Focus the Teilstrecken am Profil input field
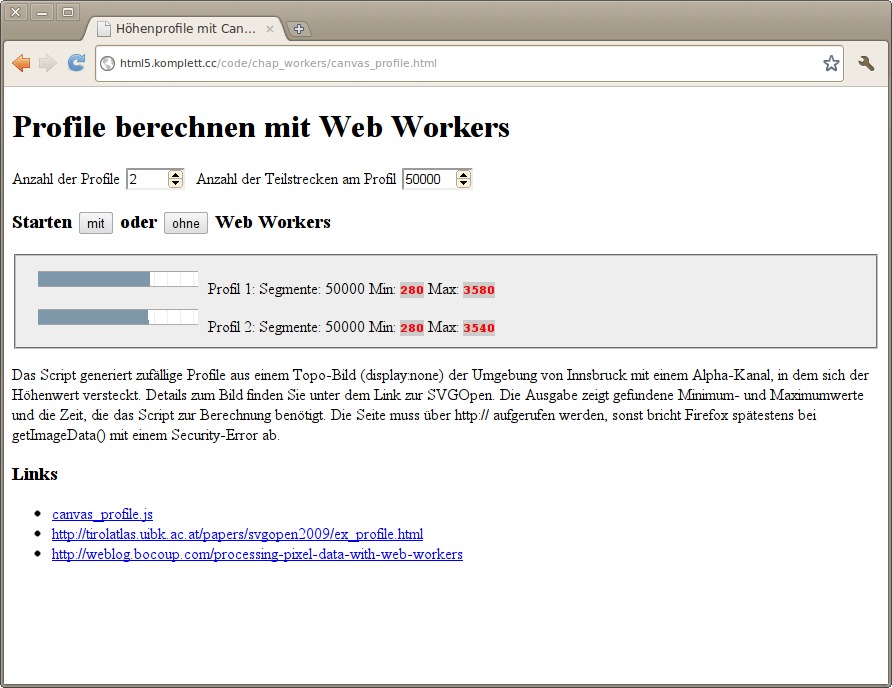The image size is (892, 688). (428, 179)
